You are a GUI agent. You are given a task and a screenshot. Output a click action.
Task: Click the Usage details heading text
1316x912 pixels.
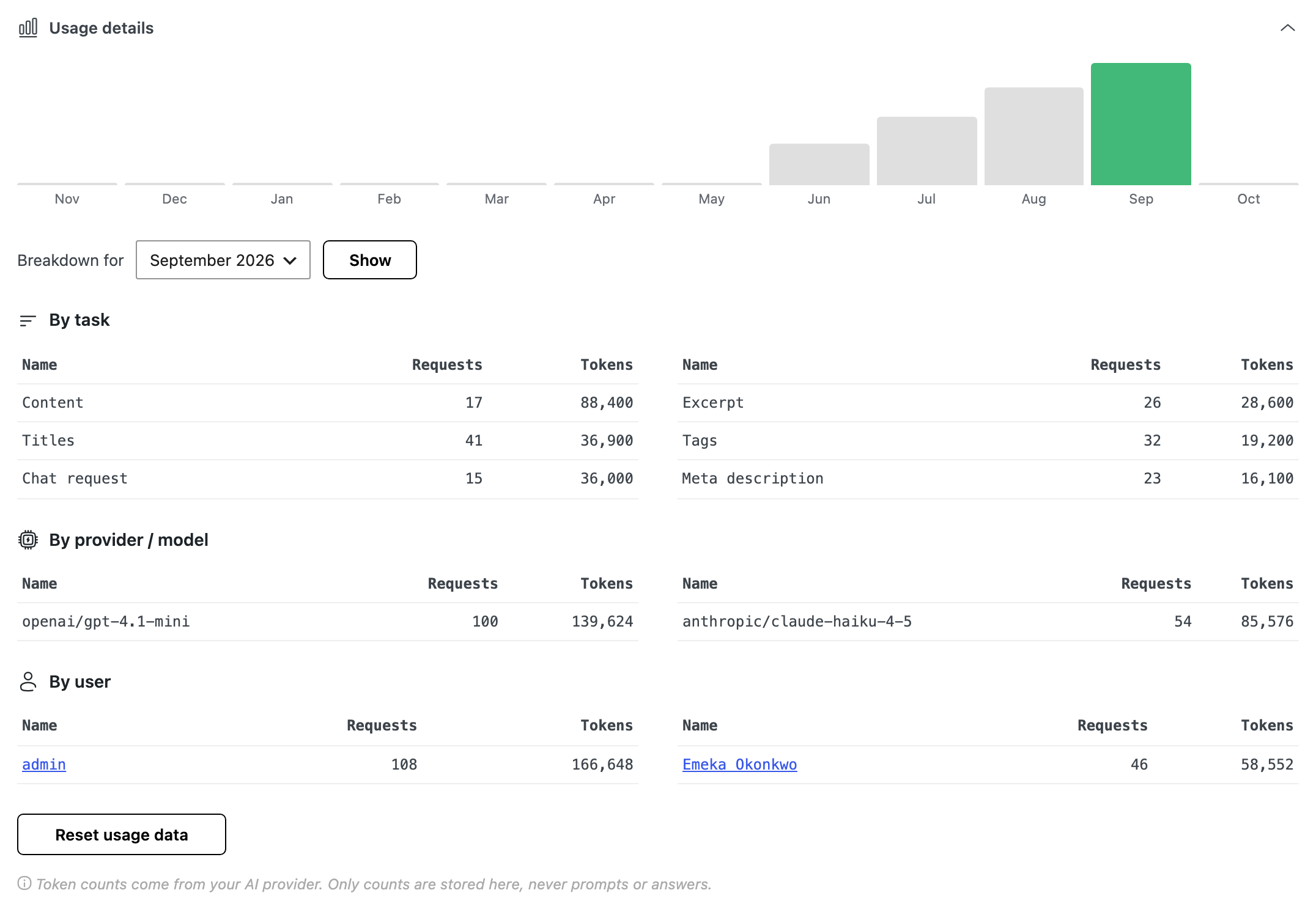click(x=102, y=28)
